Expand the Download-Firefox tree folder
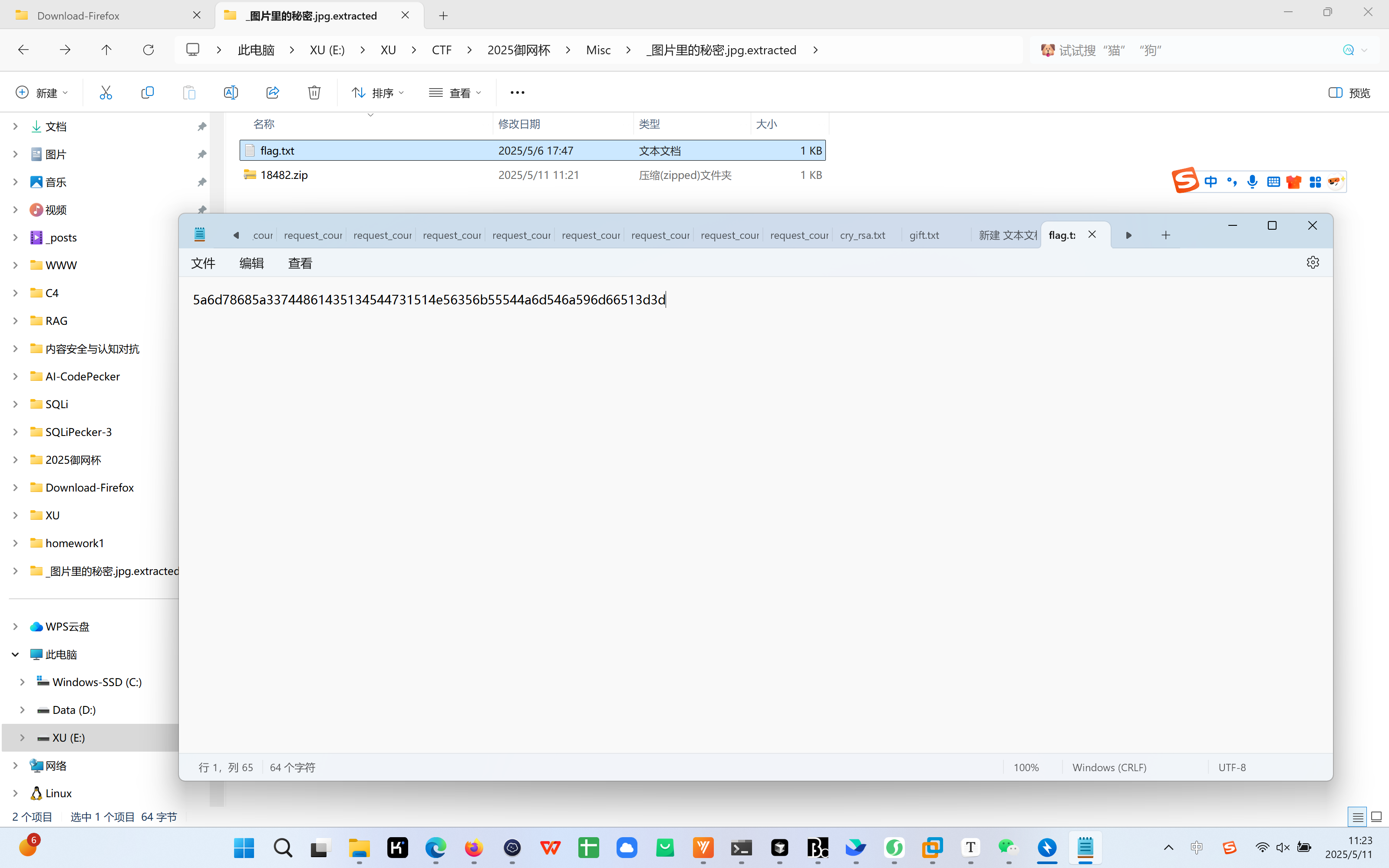1389x868 pixels. click(16, 487)
